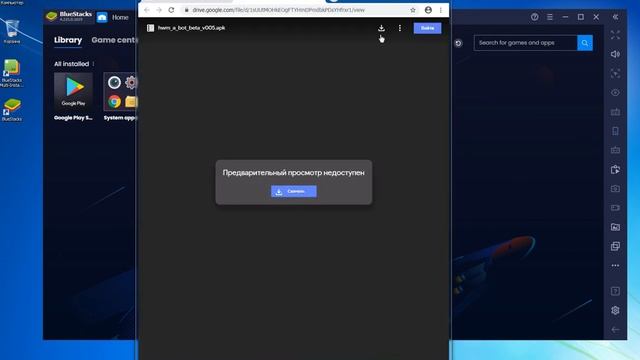The width and height of the screenshot is (640, 360).
Task: Click the BlueStacks back arrow in sidebar
Action: coord(615,329)
